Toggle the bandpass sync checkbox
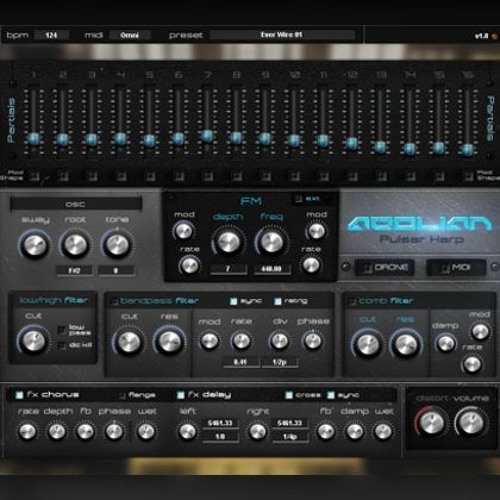Viewport: 500px width, 500px height. 234,301
